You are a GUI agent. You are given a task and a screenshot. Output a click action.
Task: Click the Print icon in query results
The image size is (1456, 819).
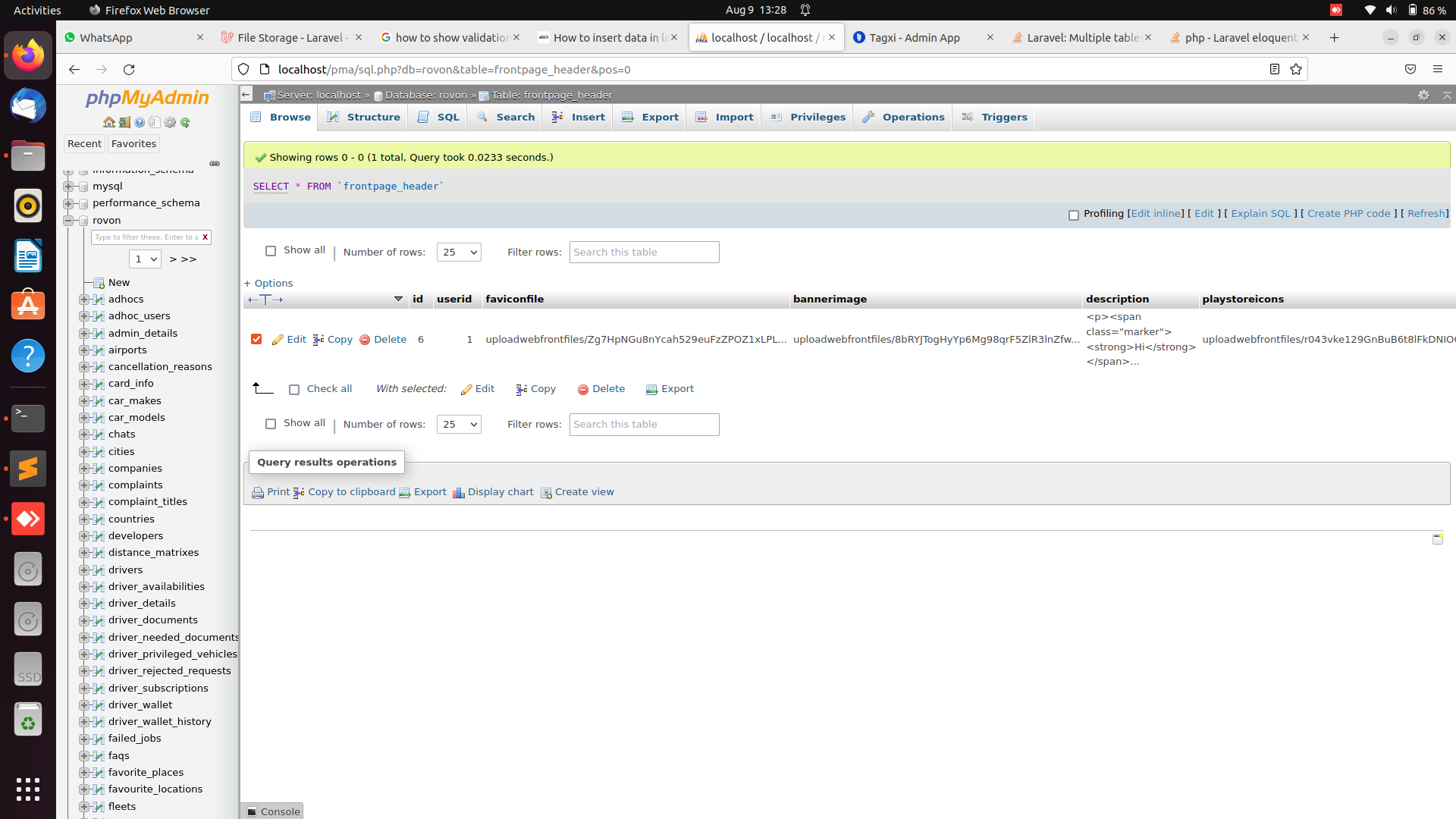pos(258,492)
